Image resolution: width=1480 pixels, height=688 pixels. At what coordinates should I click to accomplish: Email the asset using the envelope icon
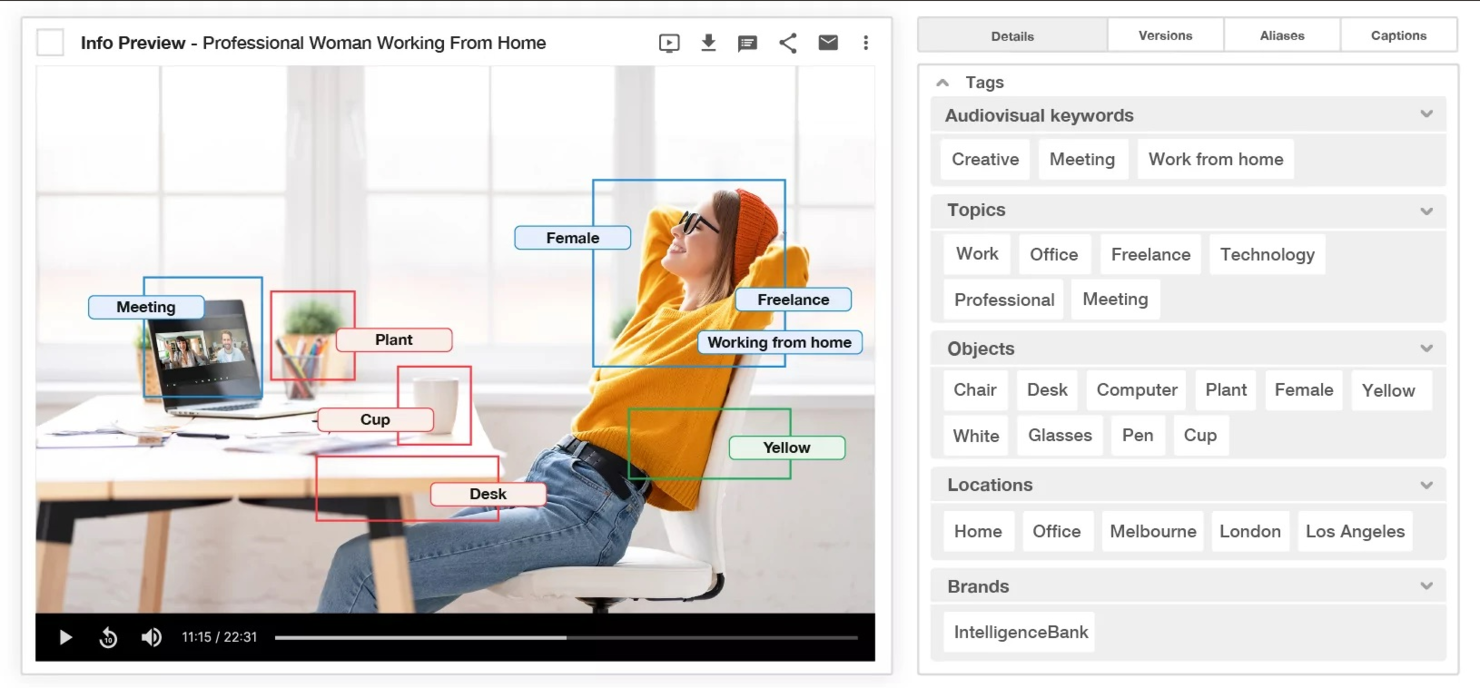[828, 43]
